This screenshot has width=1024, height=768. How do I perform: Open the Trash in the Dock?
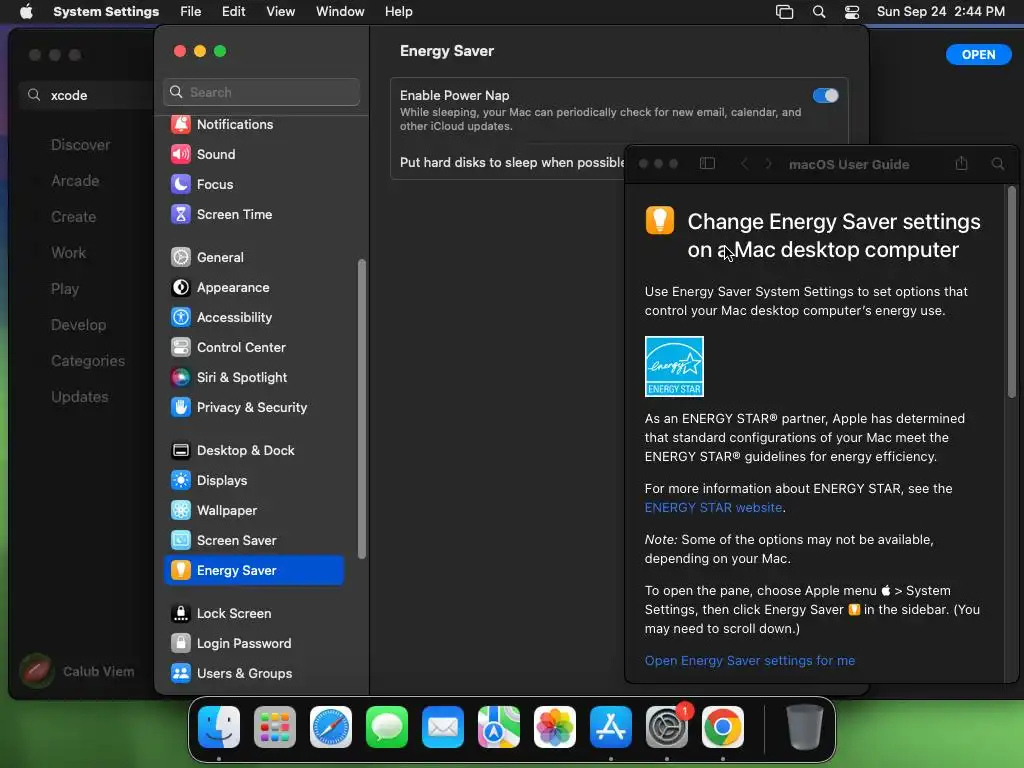point(805,727)
